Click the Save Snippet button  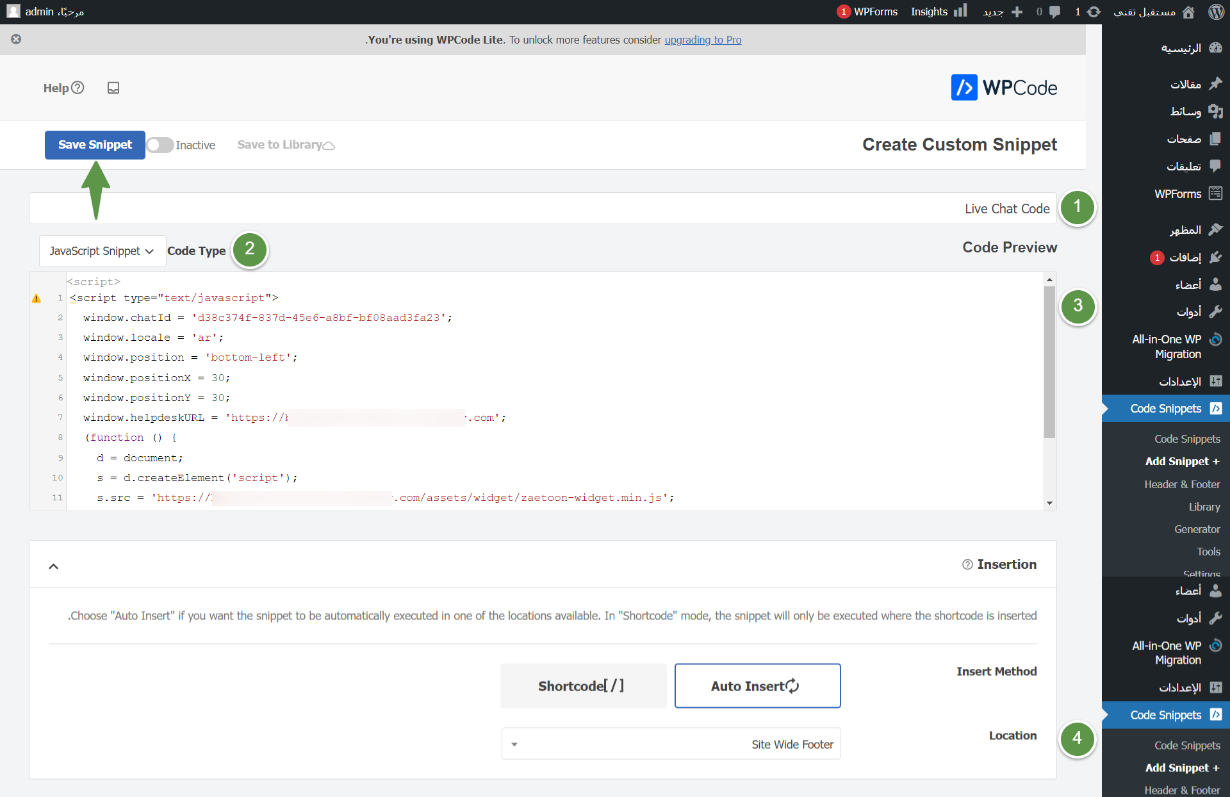click(95, 145)
